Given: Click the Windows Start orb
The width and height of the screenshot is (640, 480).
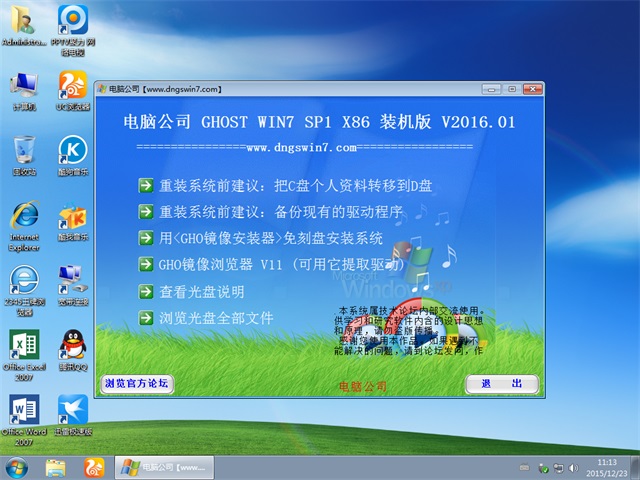Looking at the screenshot, I should coord(17,467).
